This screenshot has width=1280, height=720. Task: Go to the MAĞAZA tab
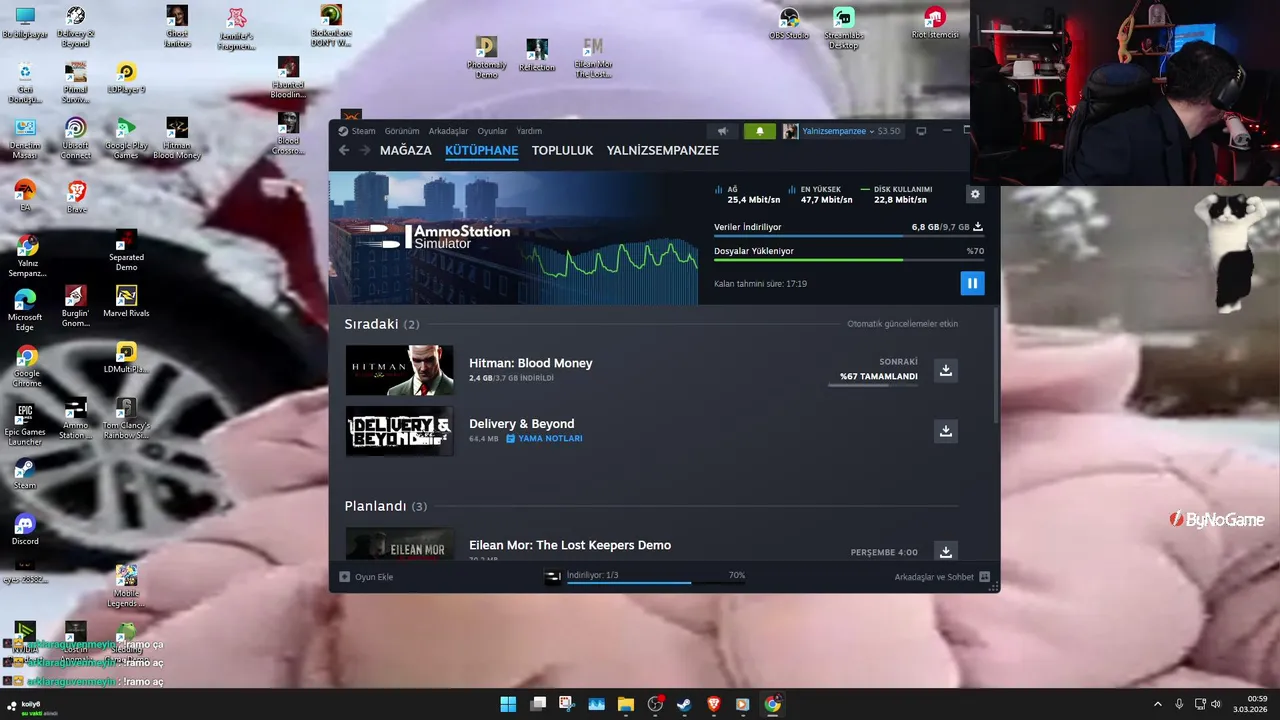pos(406,150)
